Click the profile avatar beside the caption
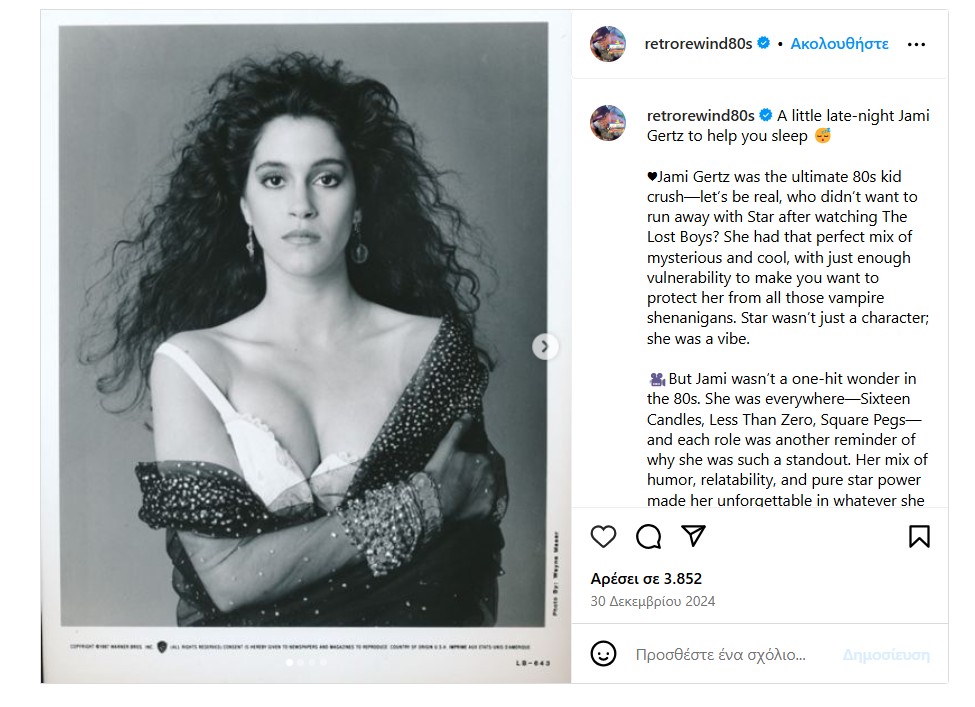The image size is (975, 707). (x=608, y=122)
